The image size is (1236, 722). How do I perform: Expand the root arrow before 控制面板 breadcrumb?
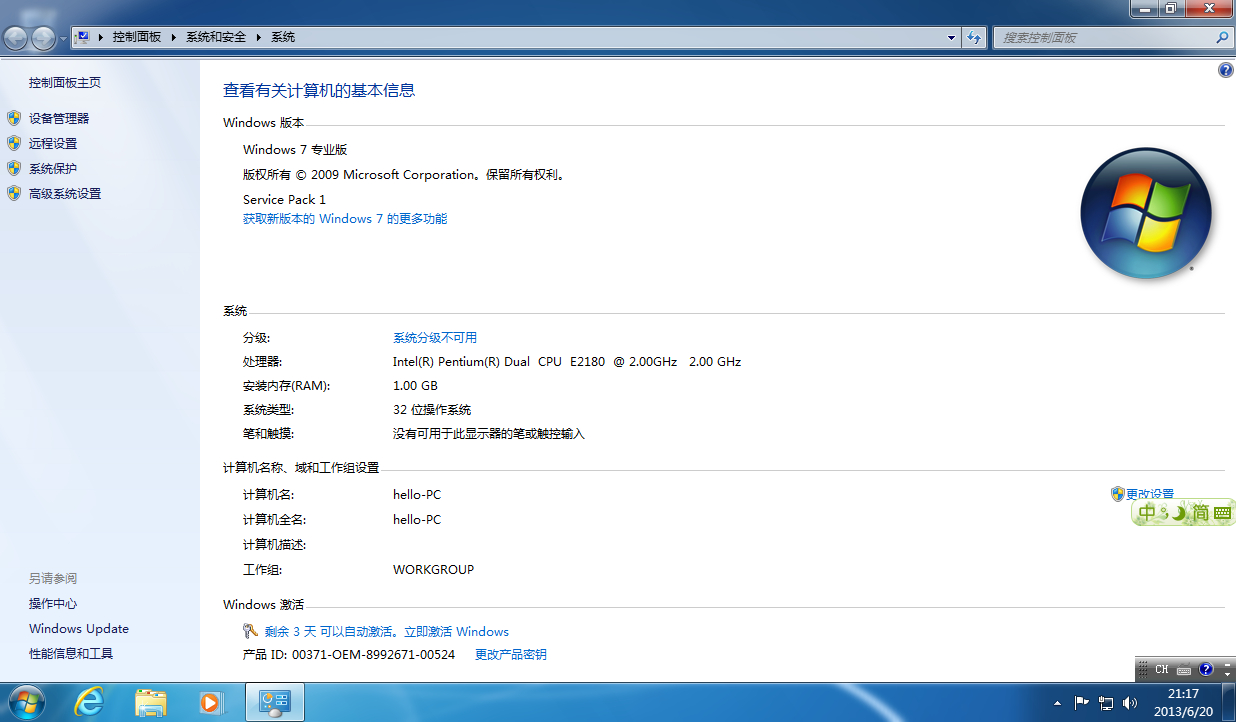tap(101, 37)
